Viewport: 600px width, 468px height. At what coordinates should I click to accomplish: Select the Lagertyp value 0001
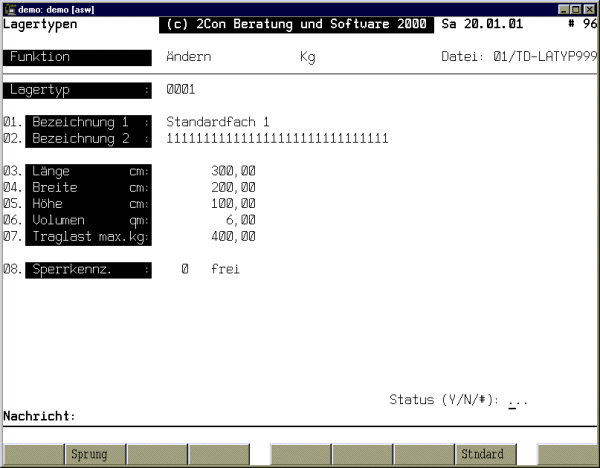tap(181, 90)
